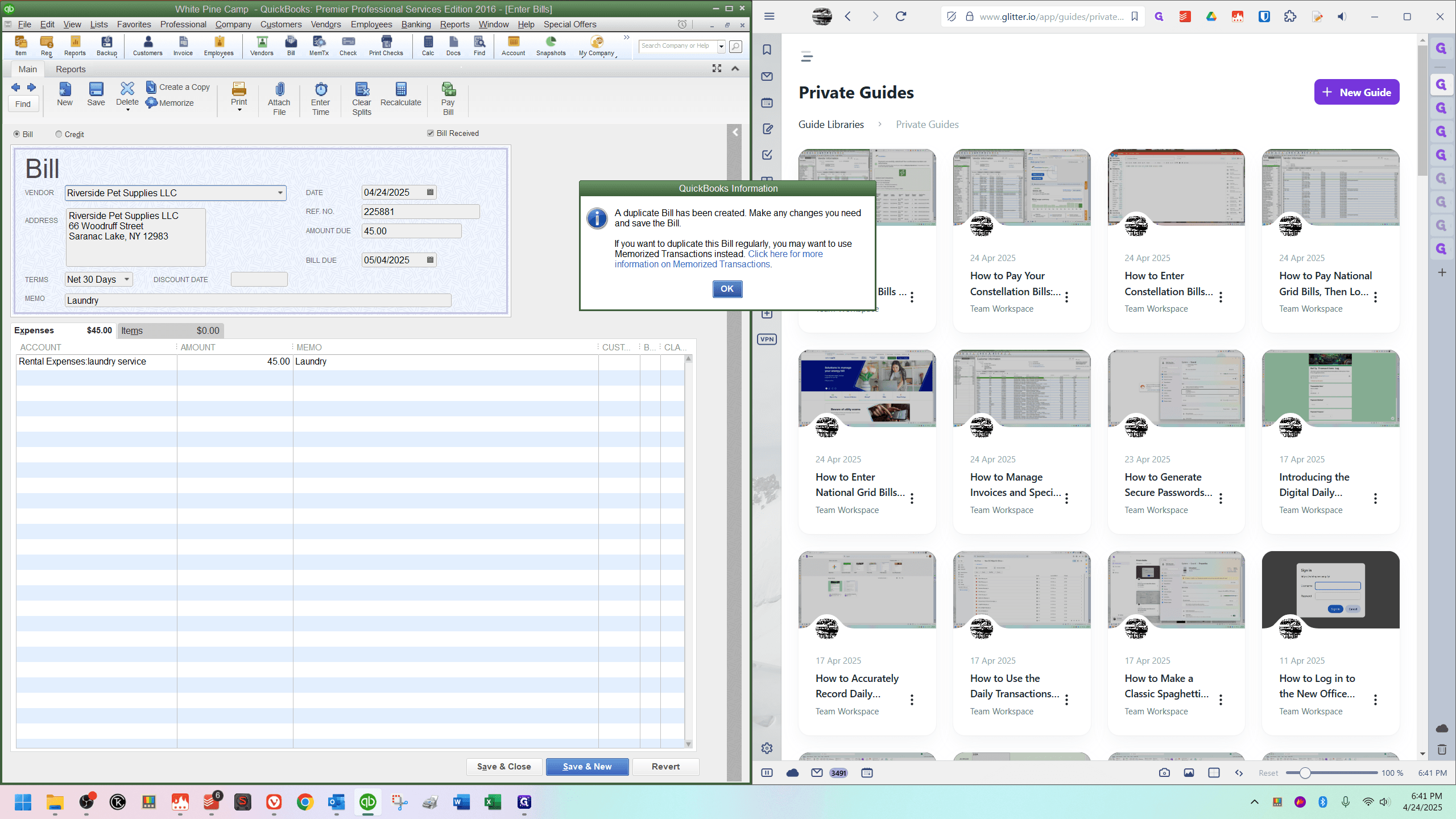Click the Memorize icon in Enter Bills
The image size is (1456, 819).
coord(170,103)
